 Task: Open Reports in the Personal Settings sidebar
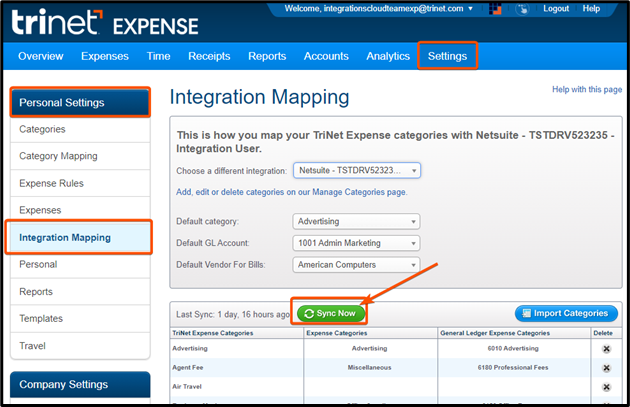pyautogui.click(x=80, y=292)
